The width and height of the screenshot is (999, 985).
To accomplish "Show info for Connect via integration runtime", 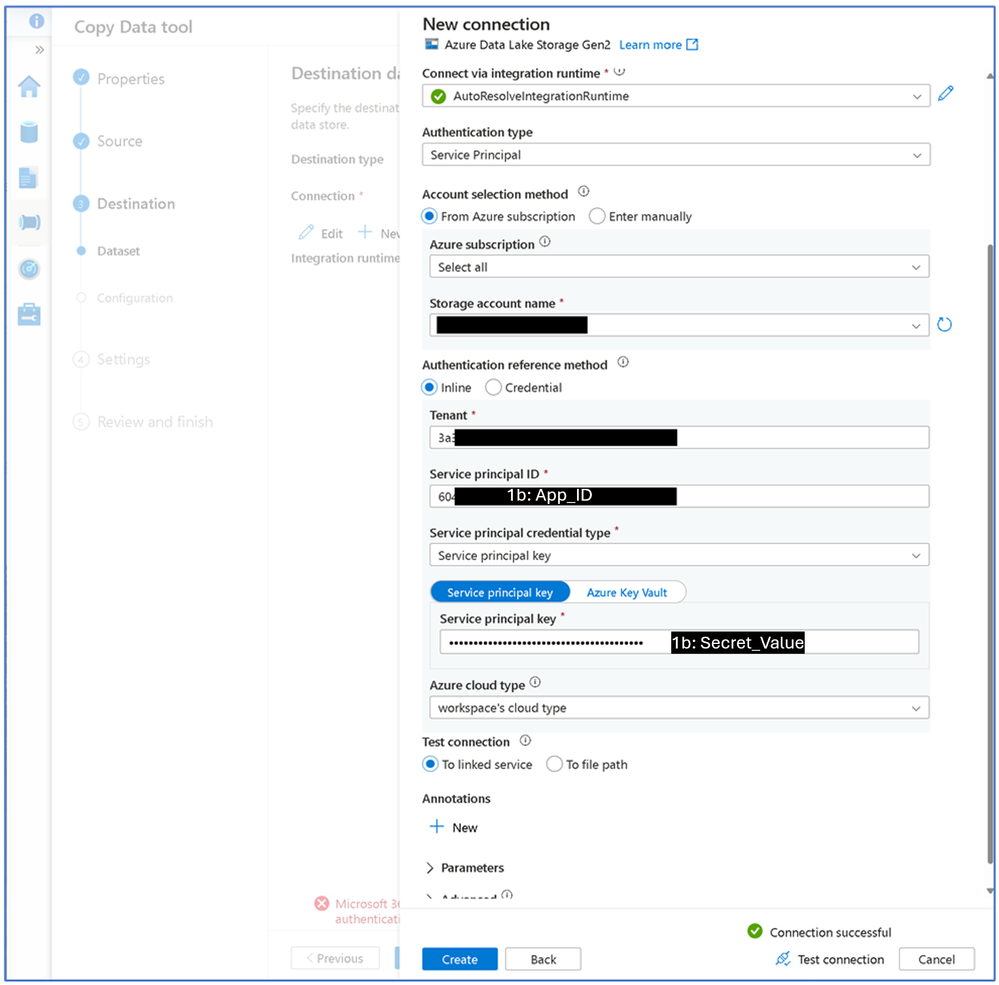I will click(619, 71).
